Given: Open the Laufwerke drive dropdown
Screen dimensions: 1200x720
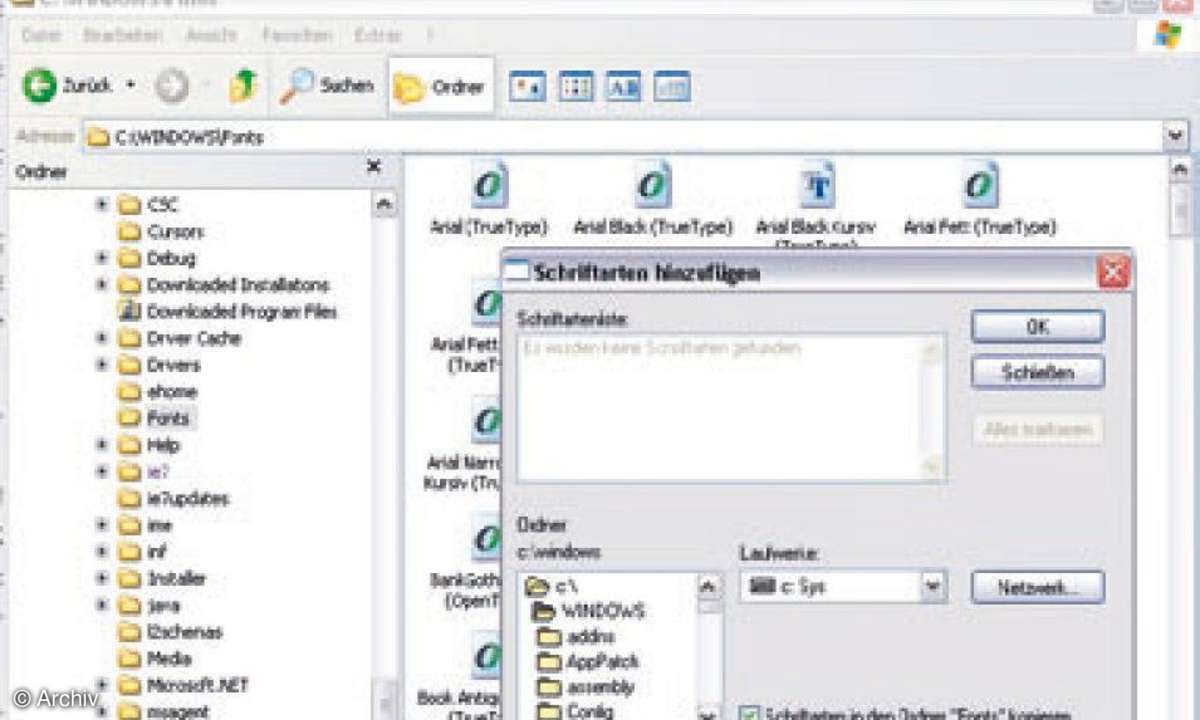Looking at the screenshot, I should point(933,587).
